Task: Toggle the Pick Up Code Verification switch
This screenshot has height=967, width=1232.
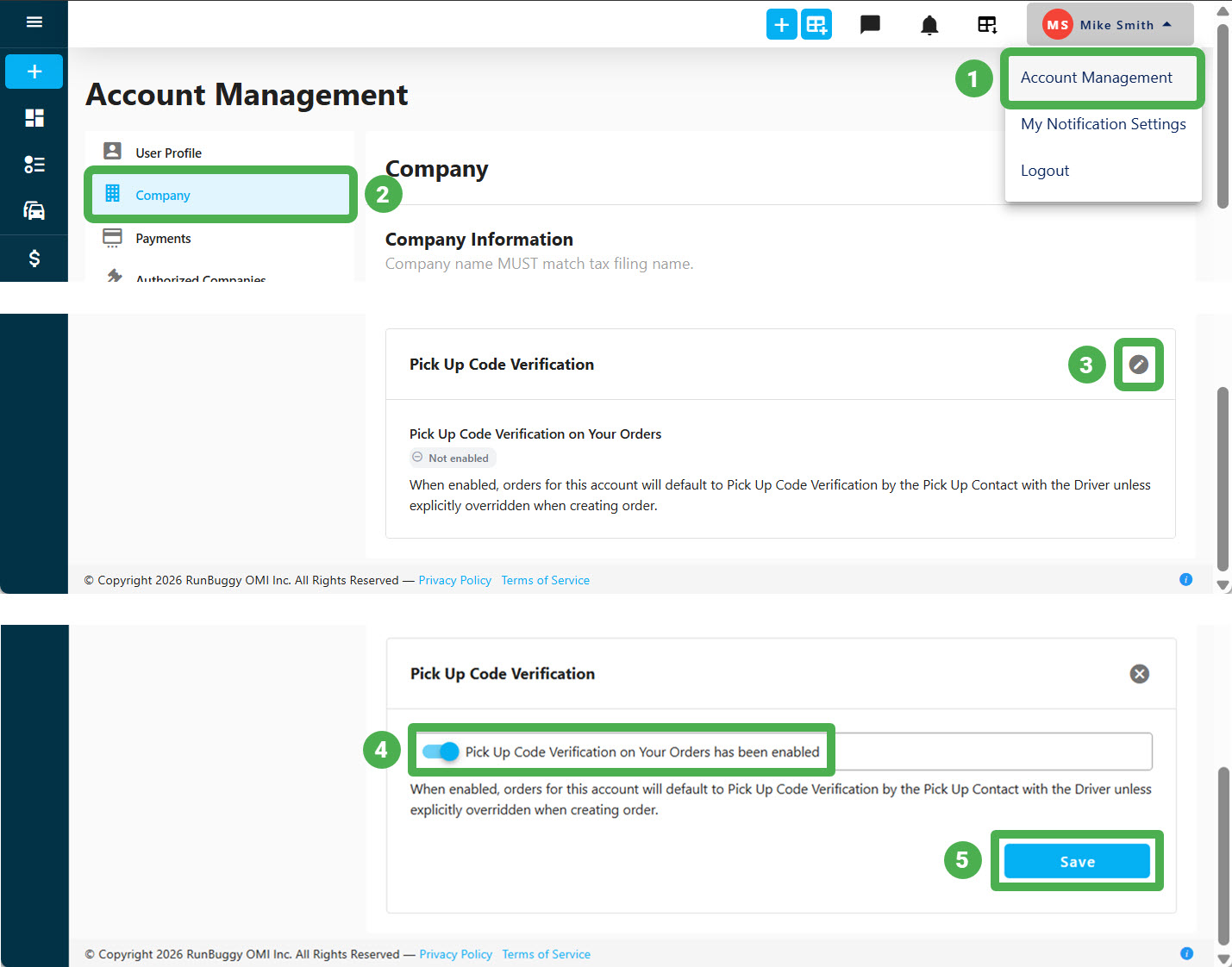Action: point(441,752)
